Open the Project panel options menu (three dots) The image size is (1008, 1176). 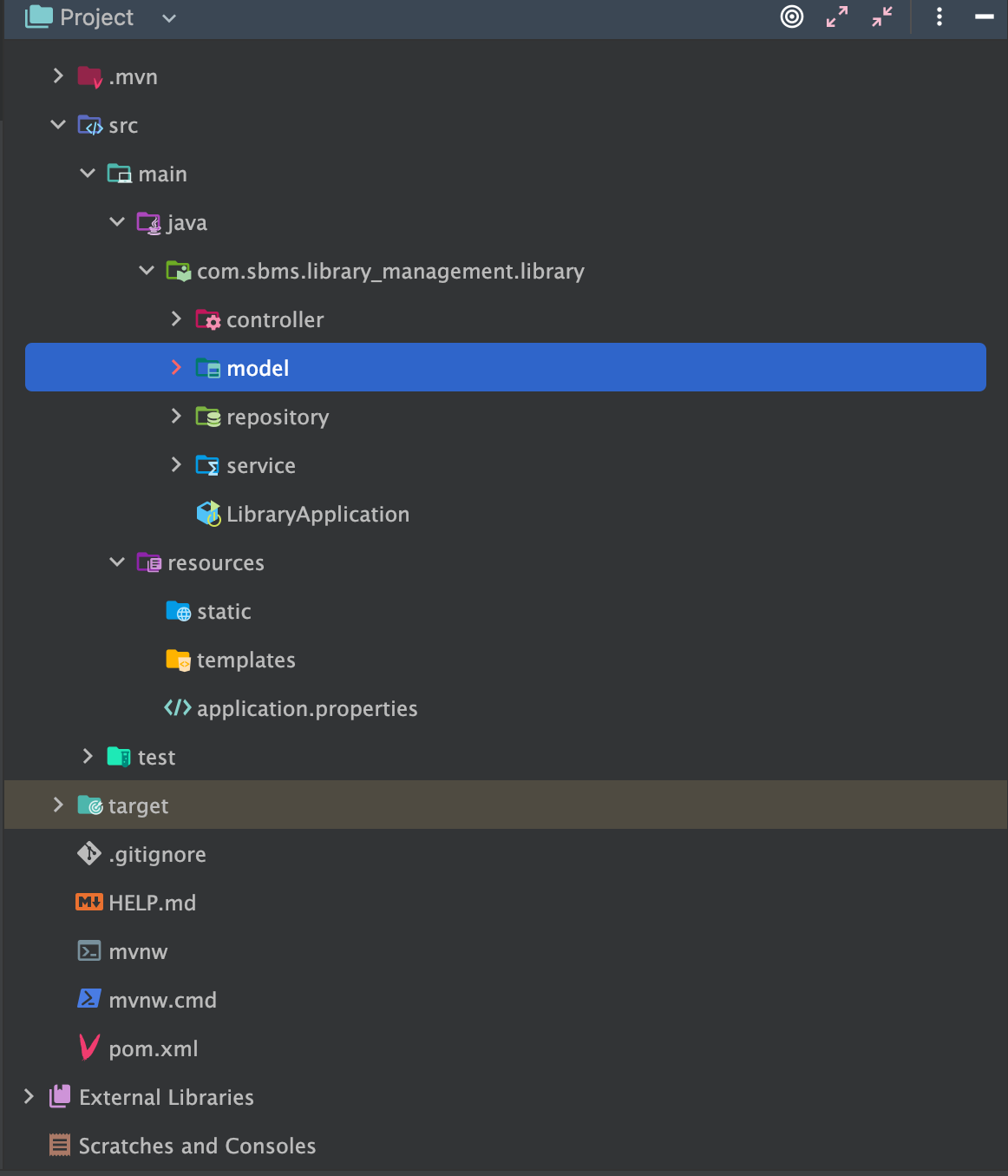[939, 16]
